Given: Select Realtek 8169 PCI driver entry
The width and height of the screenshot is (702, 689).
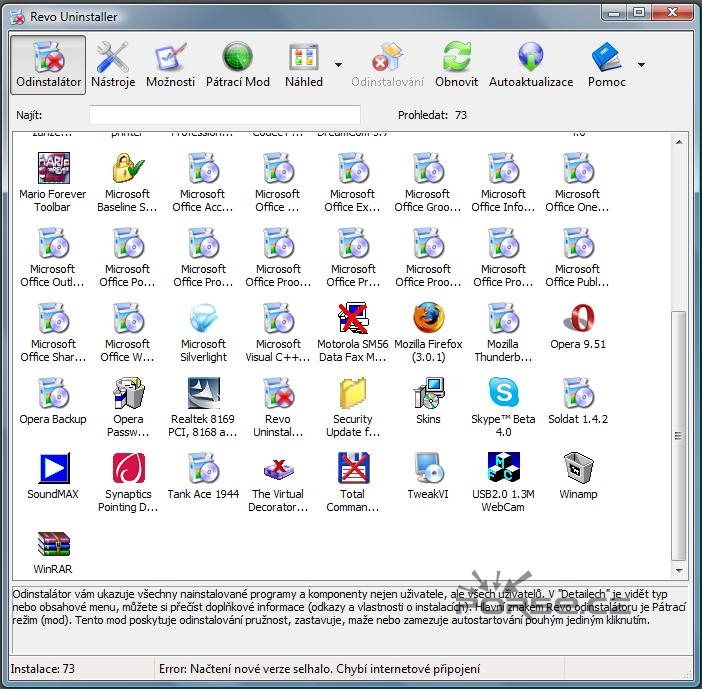Looking at the screenshot, I should coord(203,407).
